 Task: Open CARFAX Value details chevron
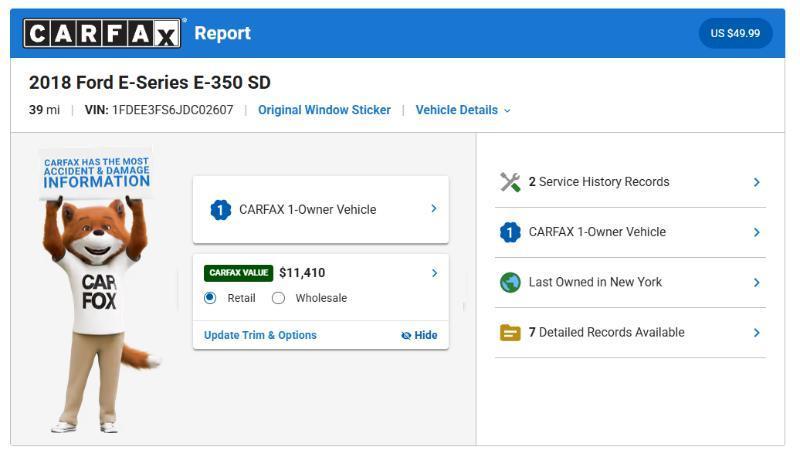coord(434,273)
